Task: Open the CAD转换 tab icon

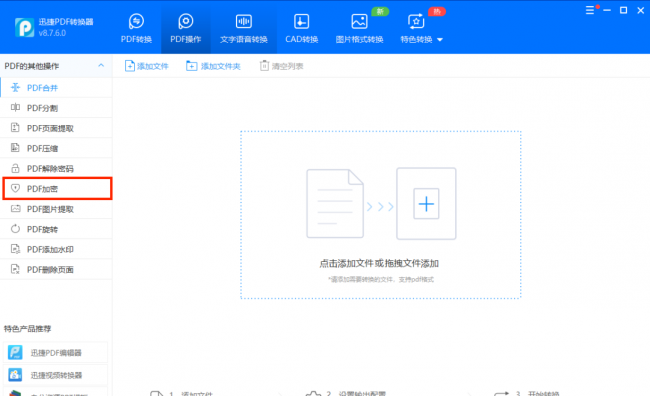Action: coord(301,21)
